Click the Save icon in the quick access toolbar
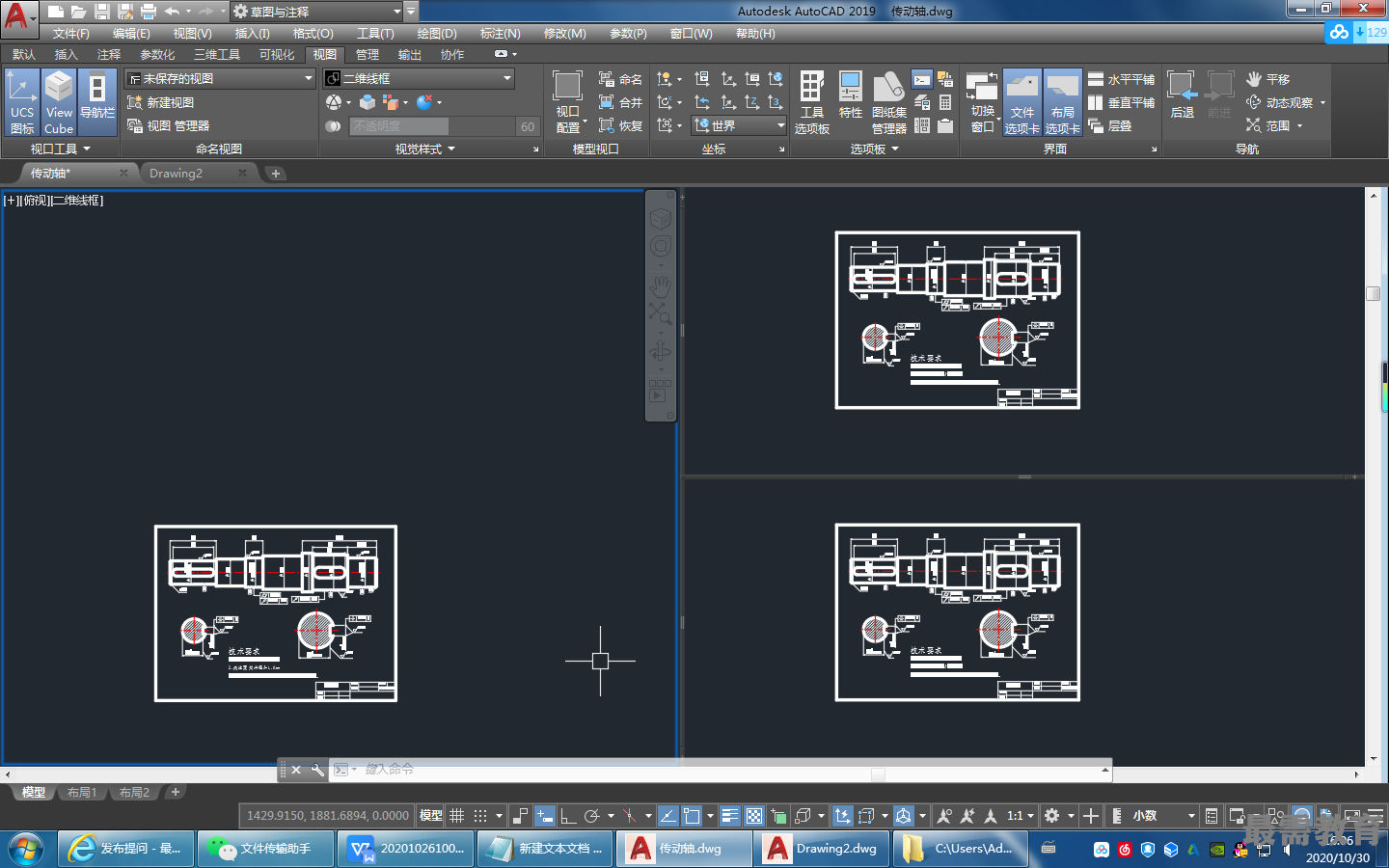This screenshot has height=868, width=1389. pyautogui.click(x=102, y=12)
